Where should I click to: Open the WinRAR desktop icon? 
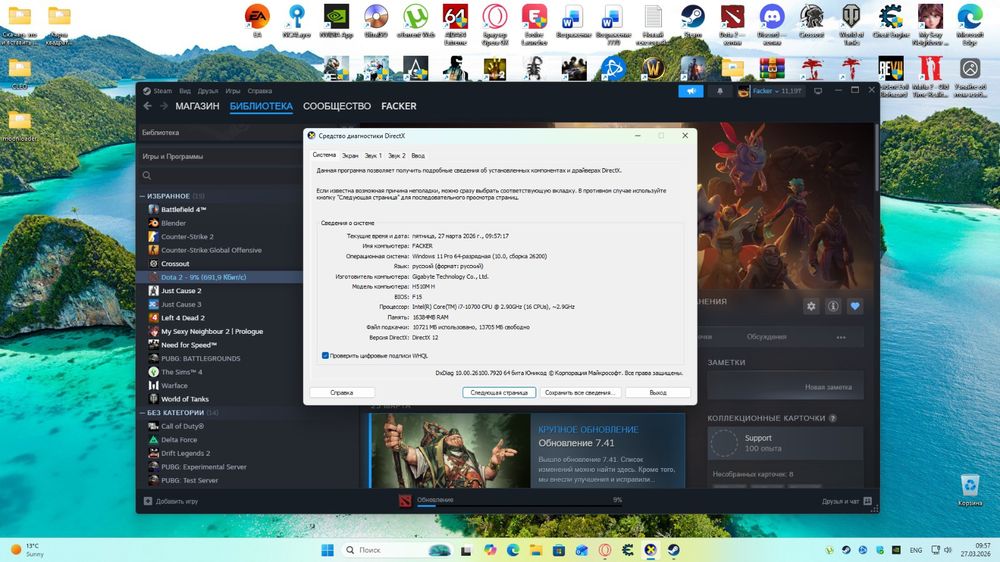coord(772,68)
